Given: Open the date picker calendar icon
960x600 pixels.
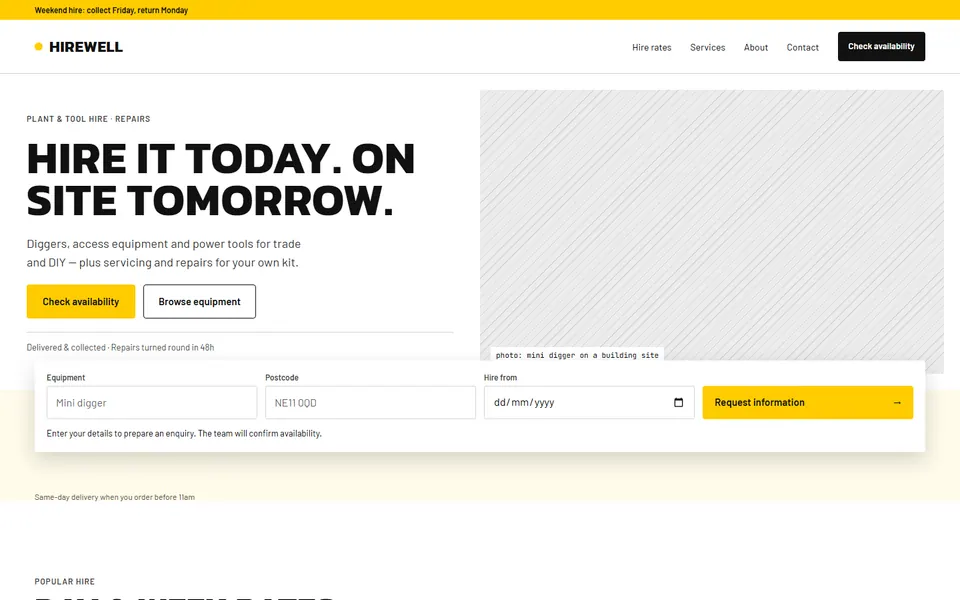Looking at the screenshot, I should coord(678,402).
